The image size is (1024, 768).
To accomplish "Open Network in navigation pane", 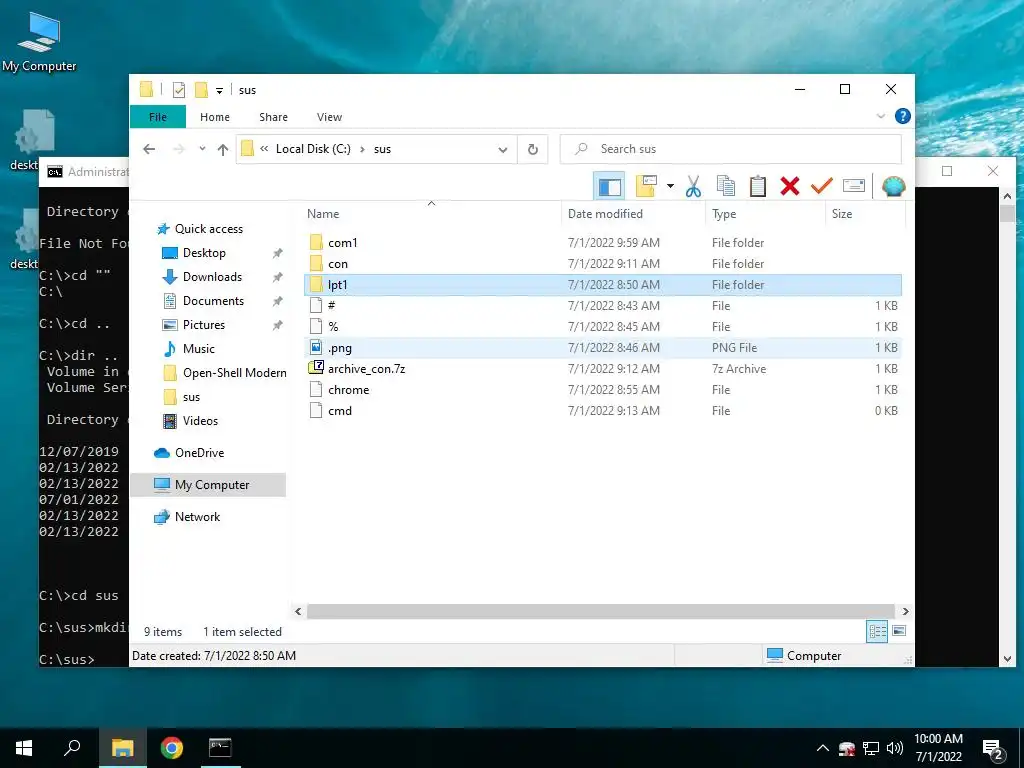I will click(197, 517).
